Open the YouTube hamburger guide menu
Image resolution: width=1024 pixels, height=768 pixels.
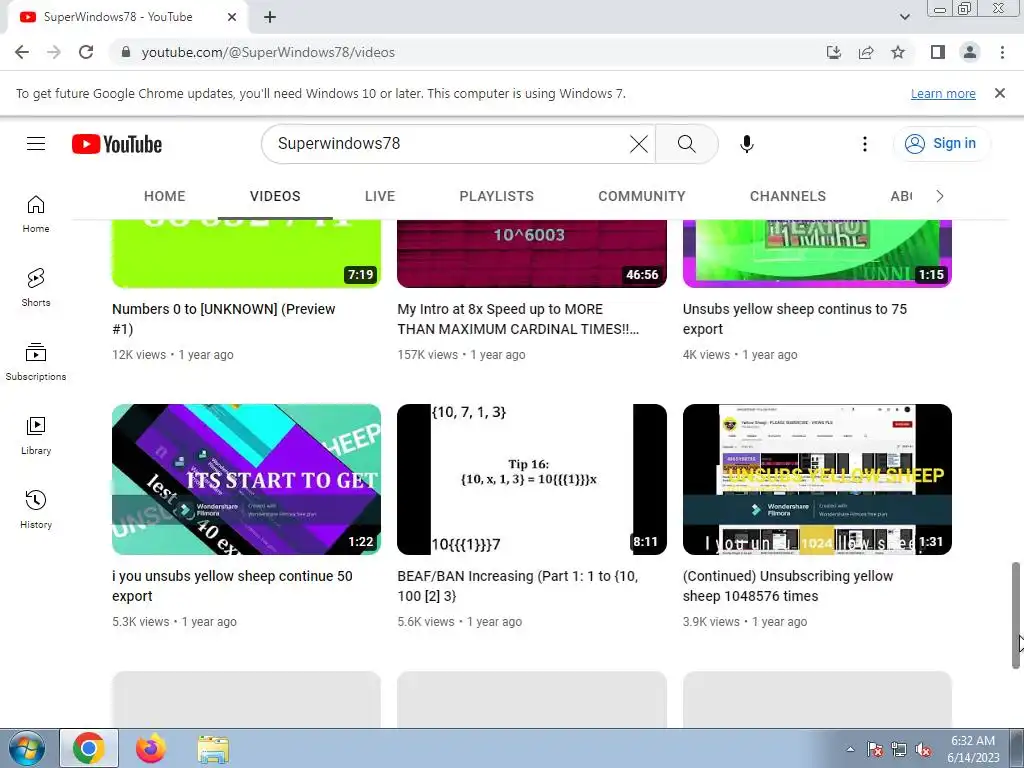(36, 144)
